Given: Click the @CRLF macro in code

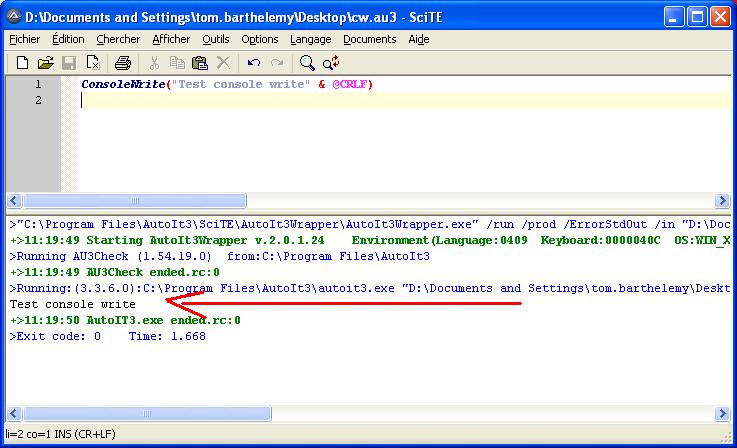Looking at the screenshot, I should tap(350, 84).
